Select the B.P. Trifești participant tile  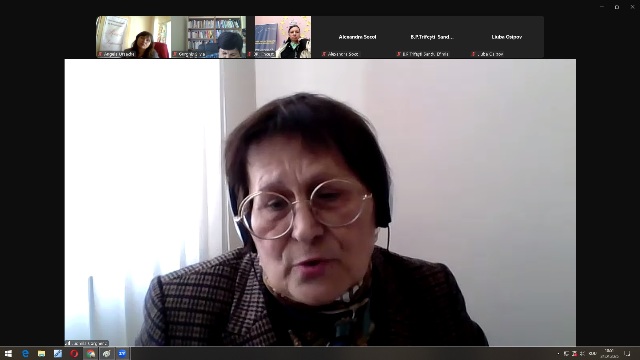(x=432, y=37)
